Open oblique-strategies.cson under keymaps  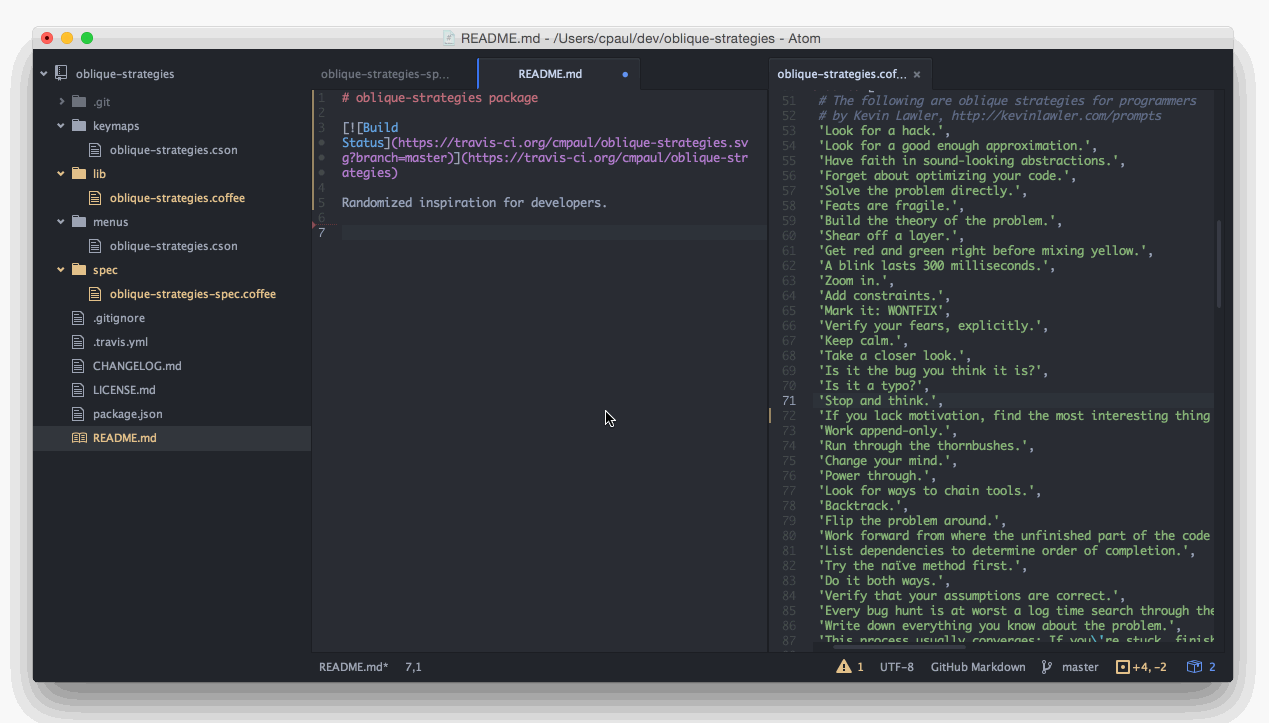(x=173, y=150)
